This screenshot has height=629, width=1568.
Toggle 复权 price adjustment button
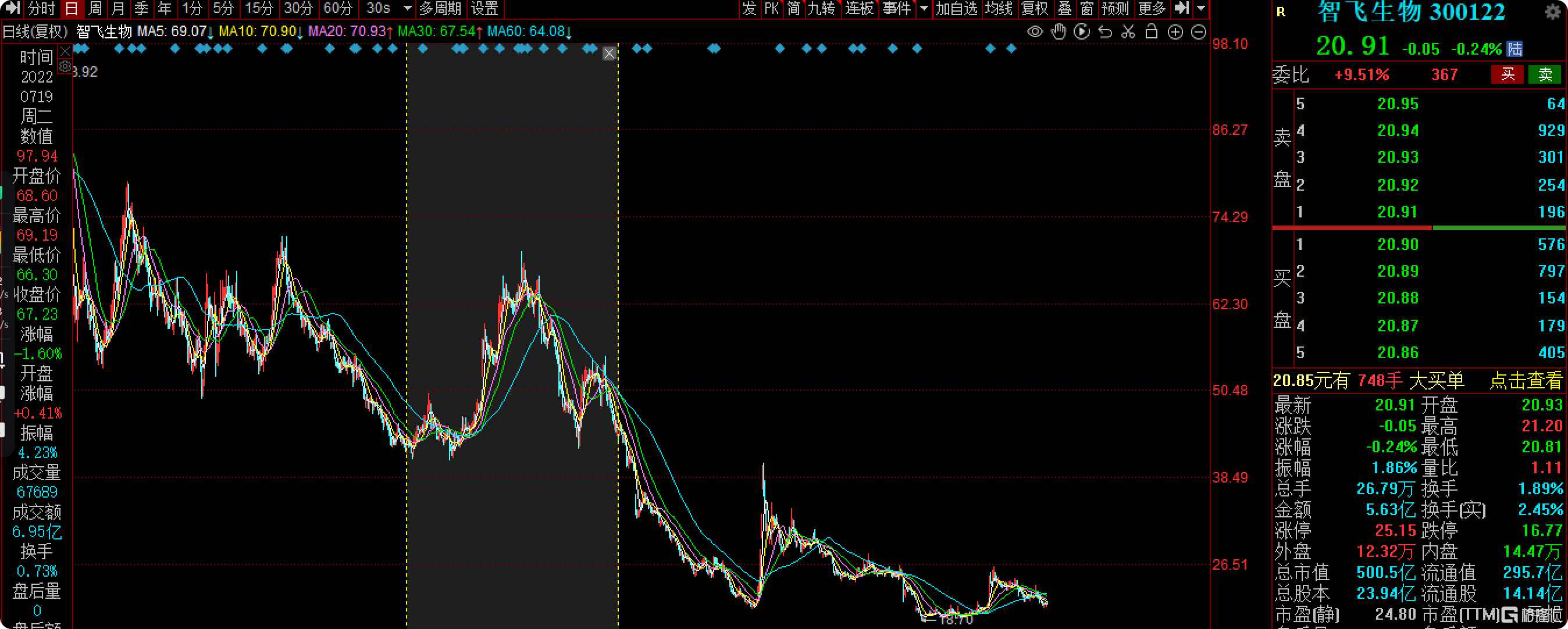pyautogui.click(x=1034, y=9)
